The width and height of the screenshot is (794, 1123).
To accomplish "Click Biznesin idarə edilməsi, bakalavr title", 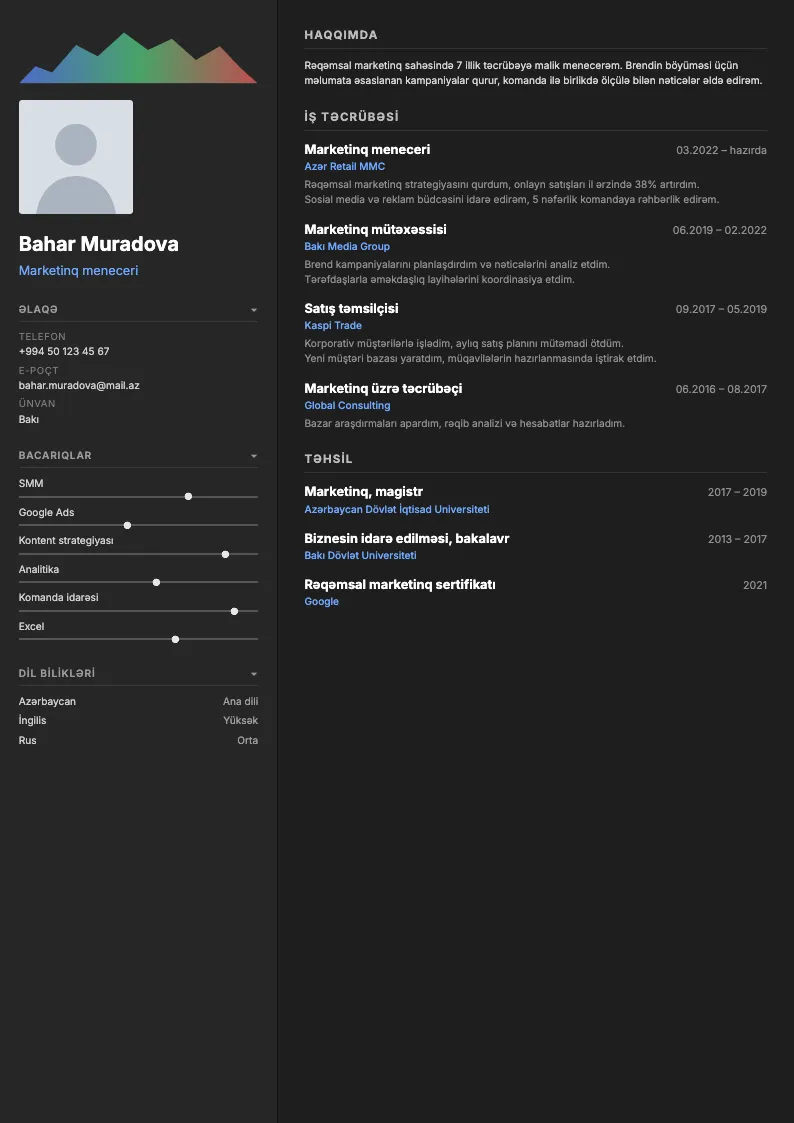I will pos(407,539).
